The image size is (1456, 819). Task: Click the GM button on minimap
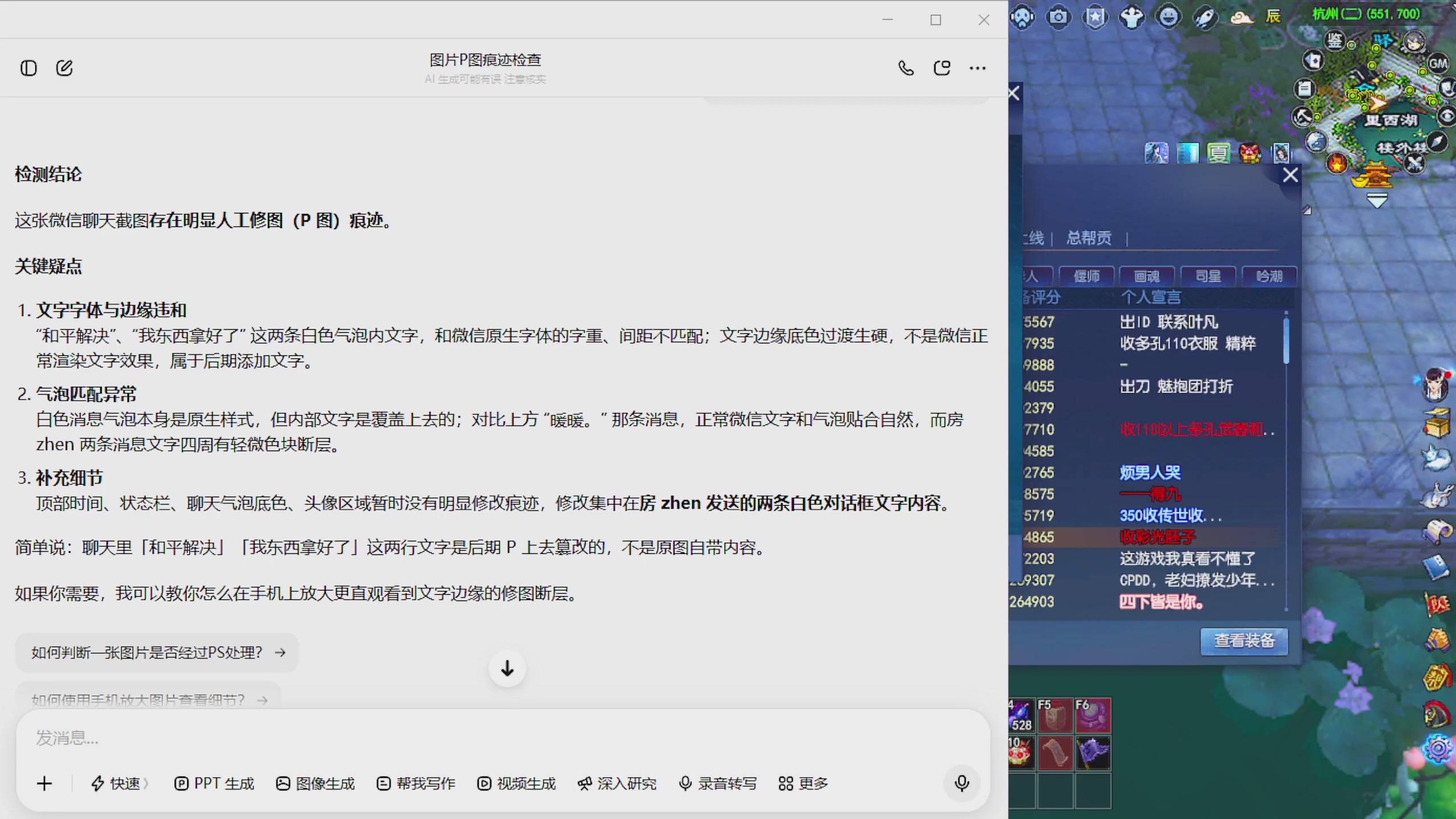(x=1438, y=63)
